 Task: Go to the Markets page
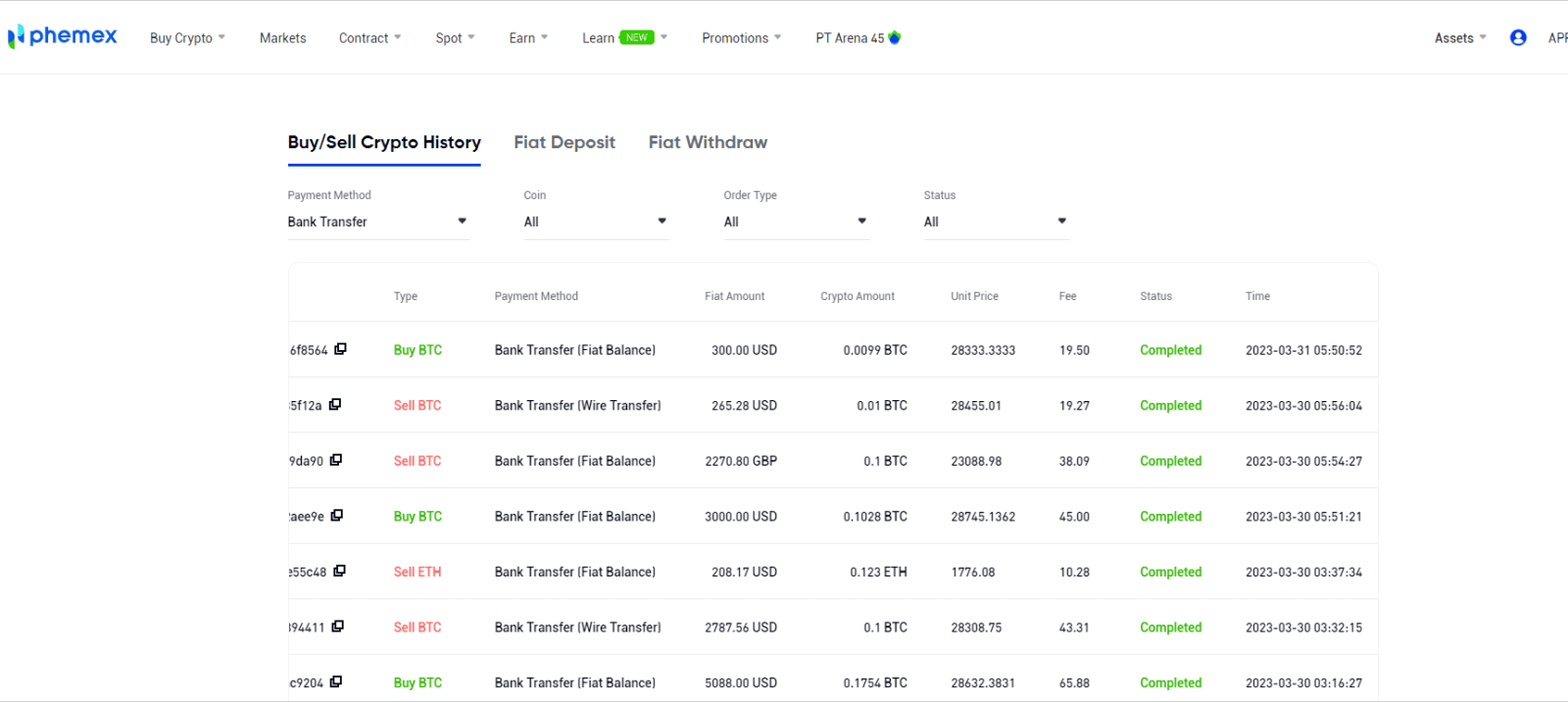click(x=282, y=38)
